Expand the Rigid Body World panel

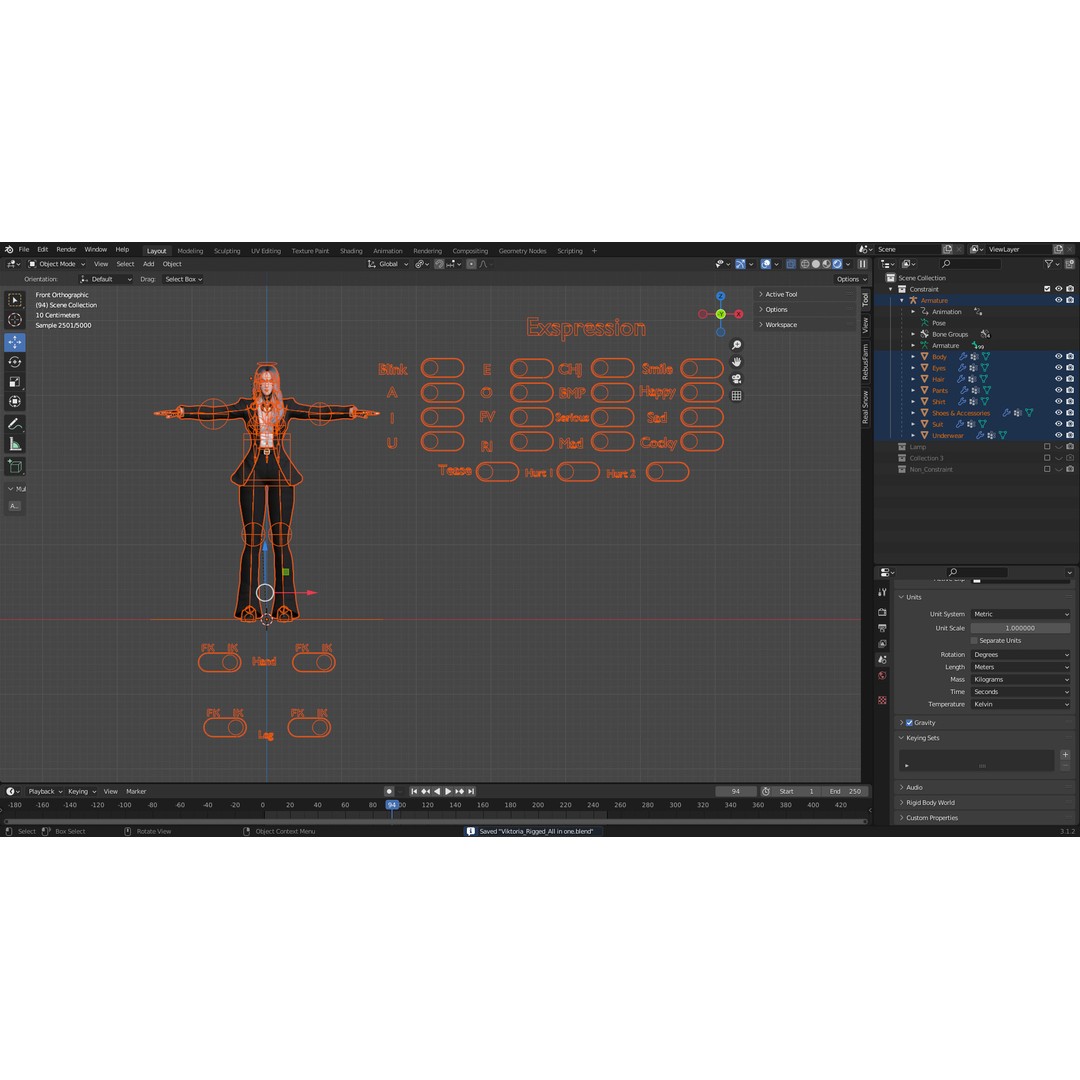click(x=930, y=802)
